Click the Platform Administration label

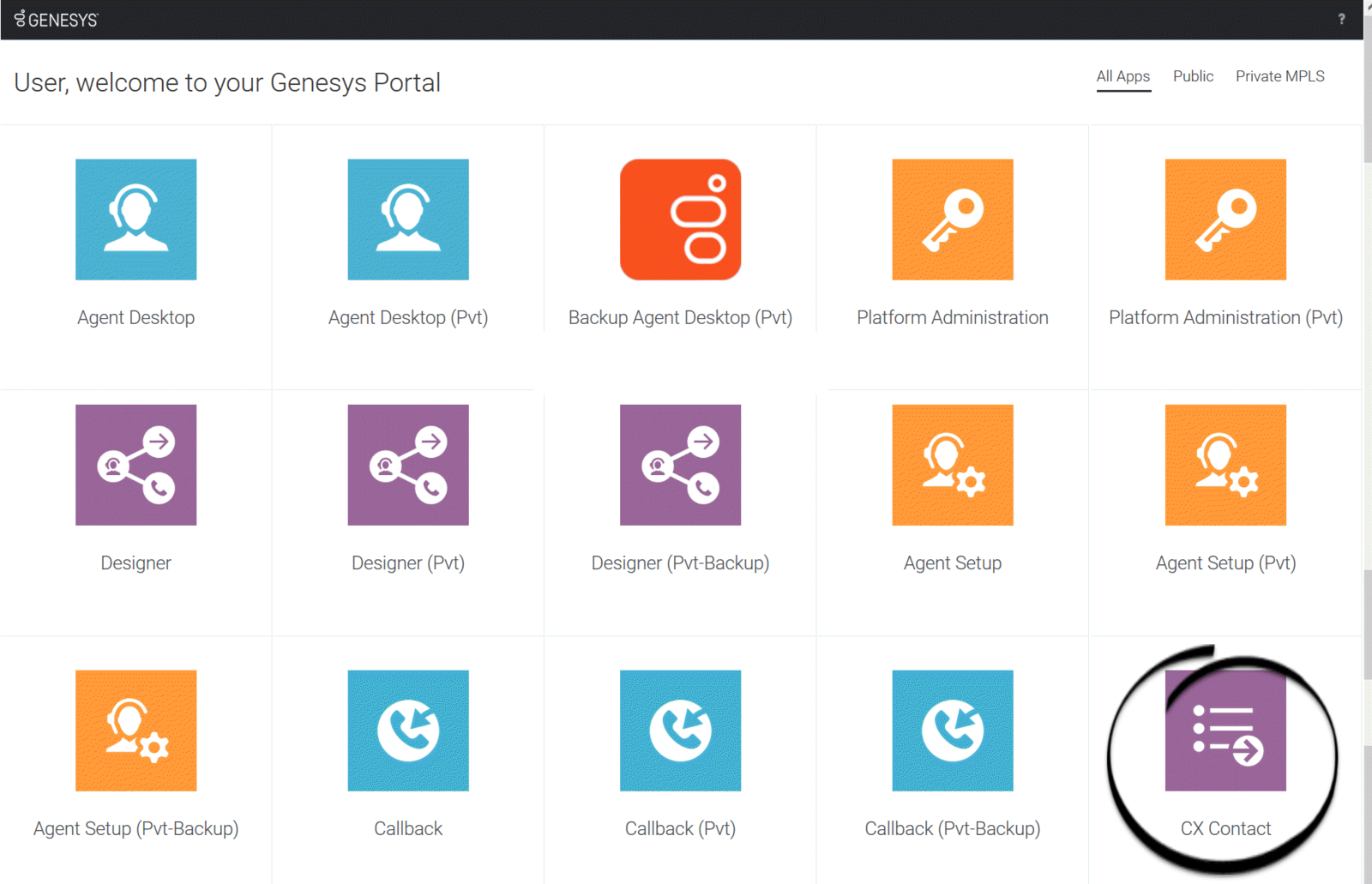[953, 318]
